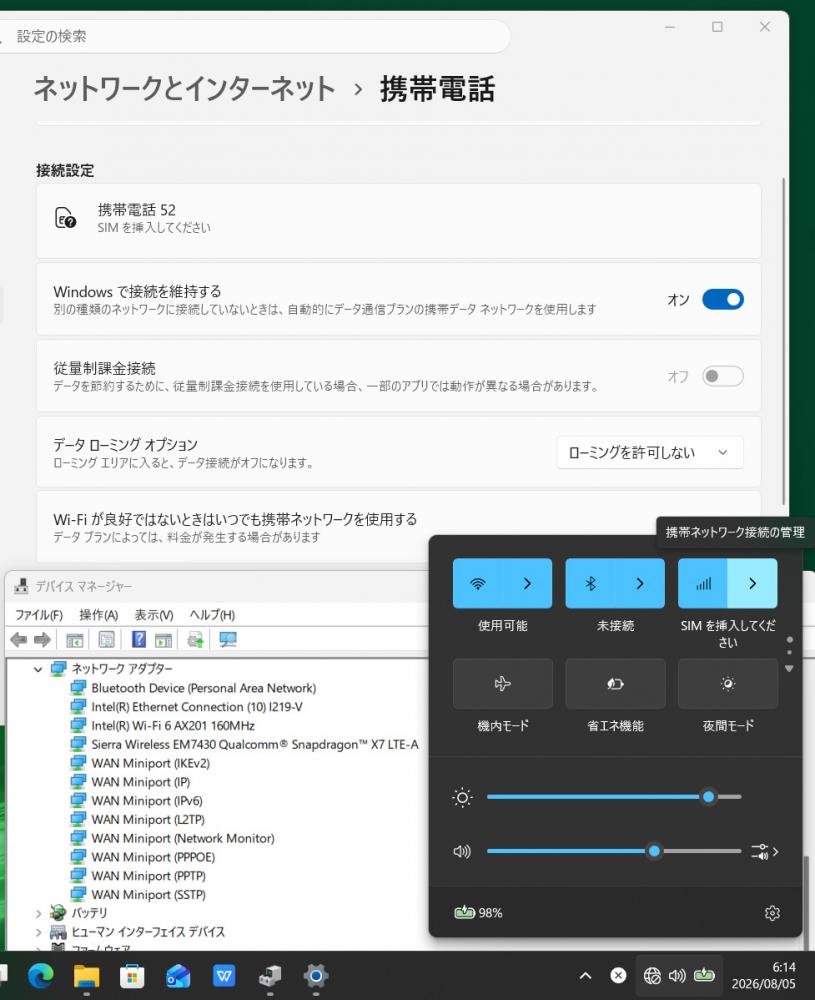This screenshot has width=815, height=1000.
Task: Click network globe tray icon
Action: coord(652,975)
